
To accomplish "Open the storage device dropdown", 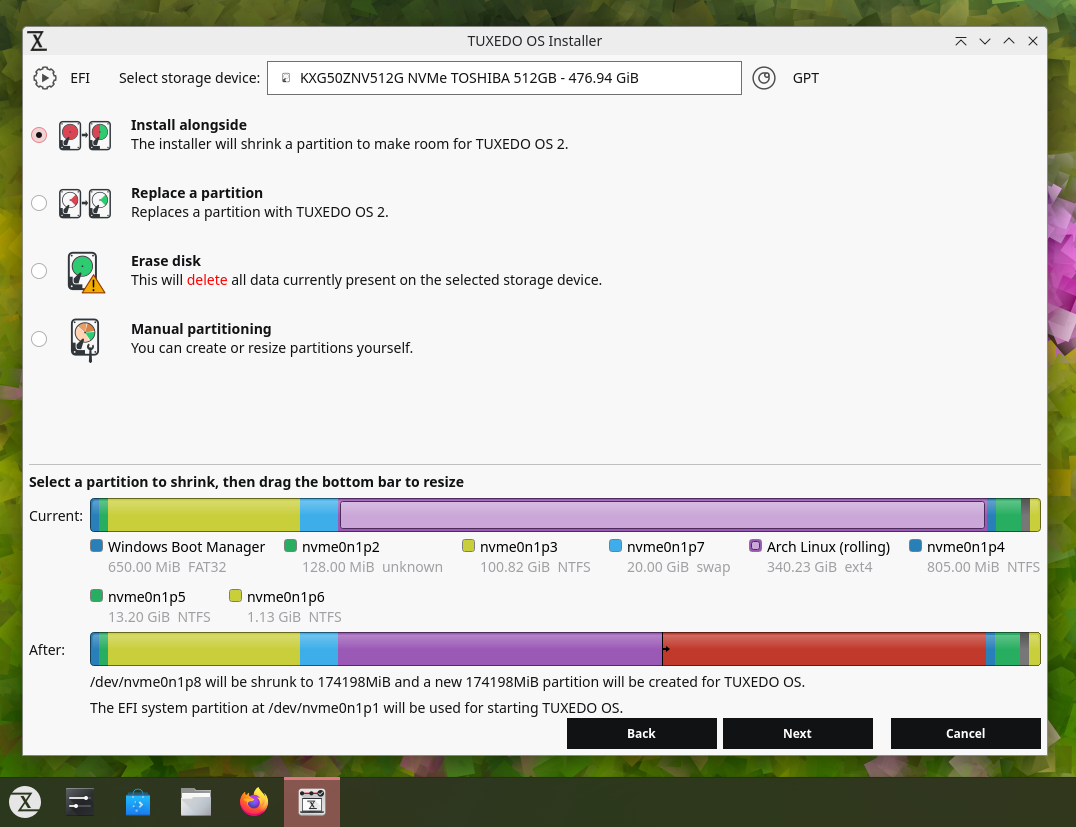I will 504,78.
